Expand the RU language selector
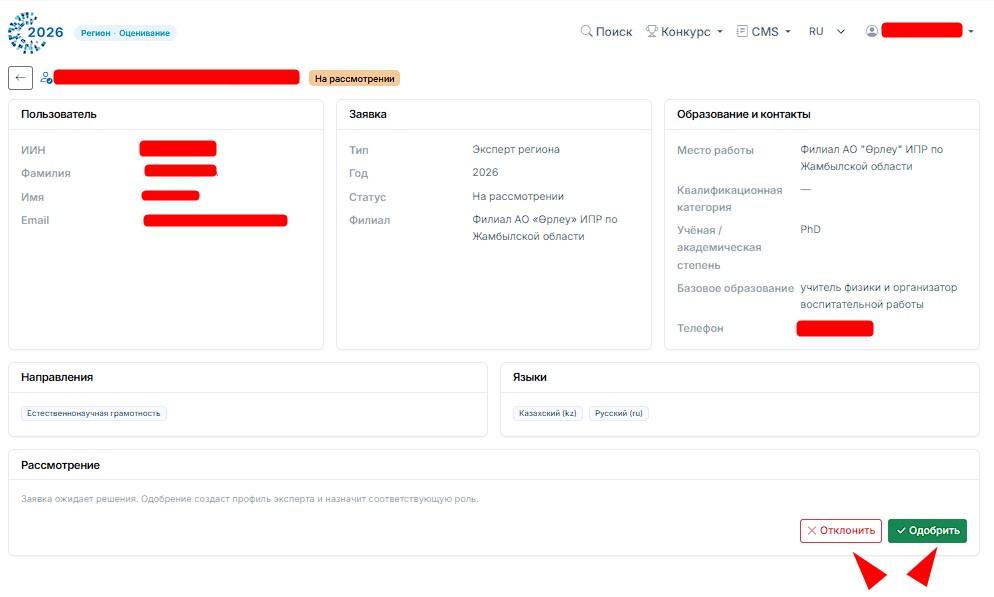The image size is (994, 597). click(x=827, y=31)
